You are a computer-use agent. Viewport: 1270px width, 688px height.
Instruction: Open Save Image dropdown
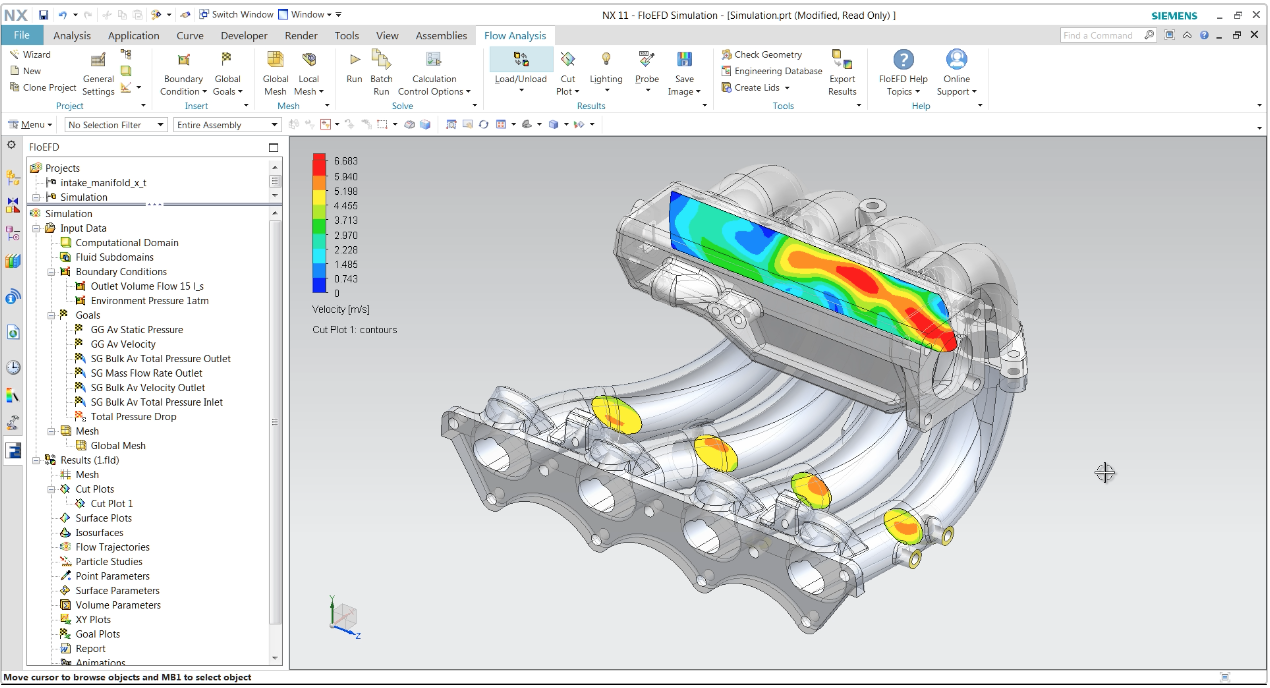tap(684, 73)
